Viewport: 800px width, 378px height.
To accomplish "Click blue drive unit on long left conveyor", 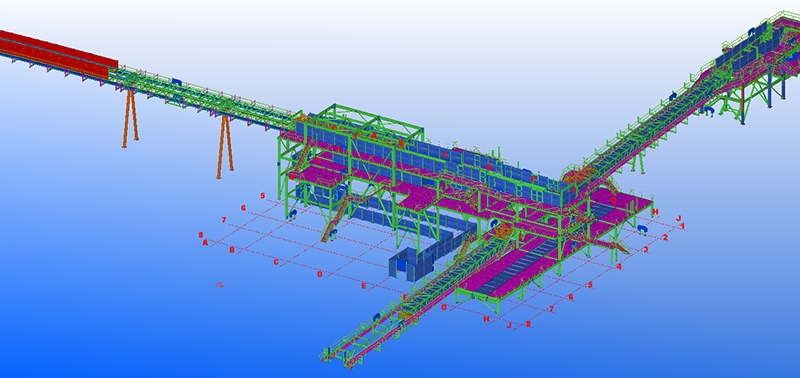I will (x=177, y=82).
